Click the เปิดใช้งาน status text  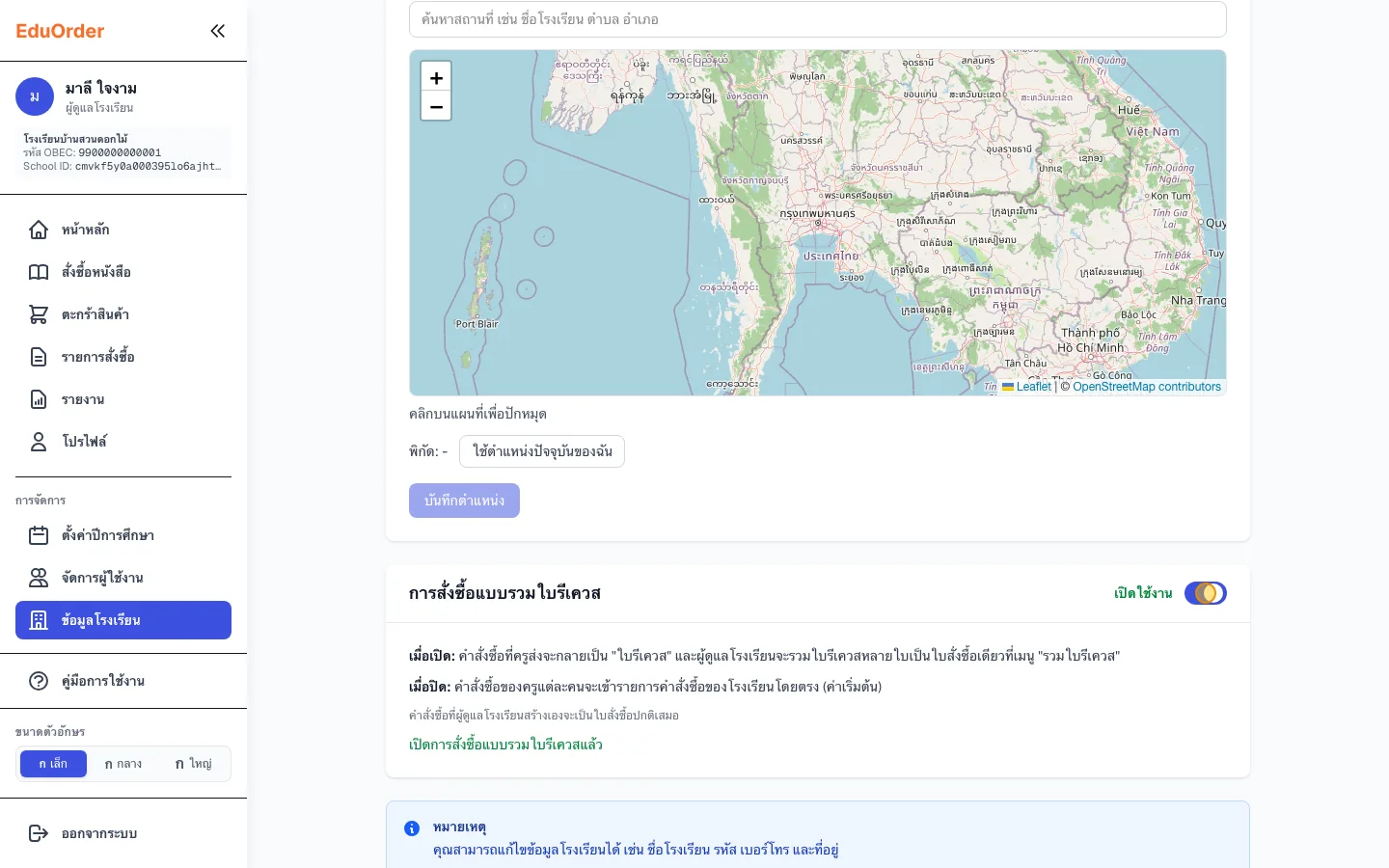pyautogui.click(x=1143, y=593)
